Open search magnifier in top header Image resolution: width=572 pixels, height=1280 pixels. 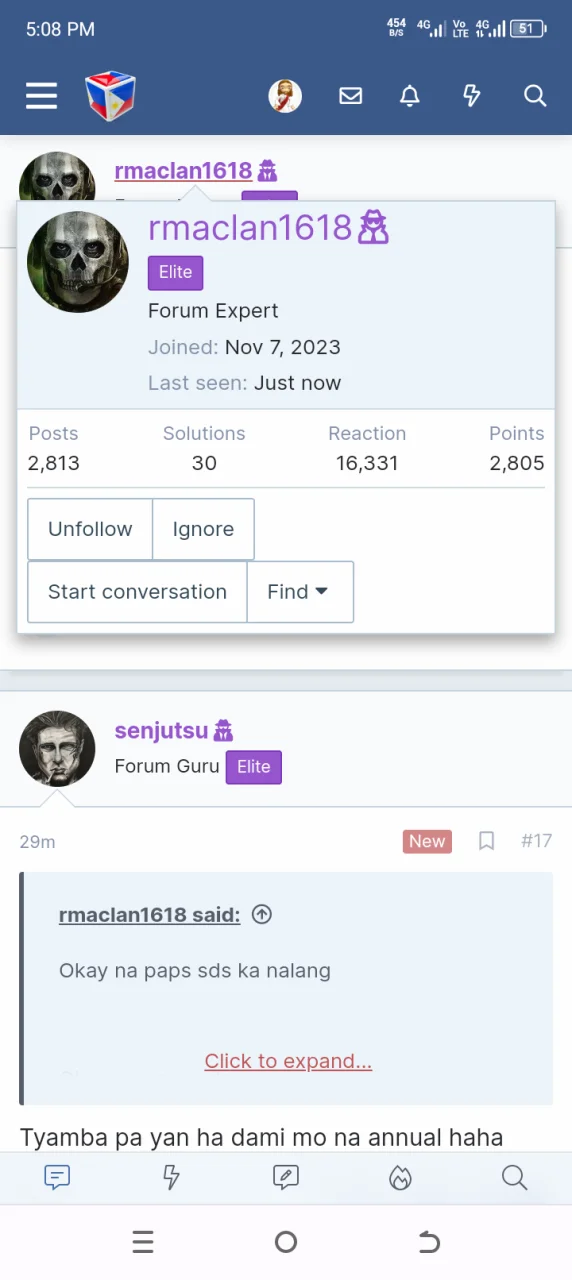535,96
